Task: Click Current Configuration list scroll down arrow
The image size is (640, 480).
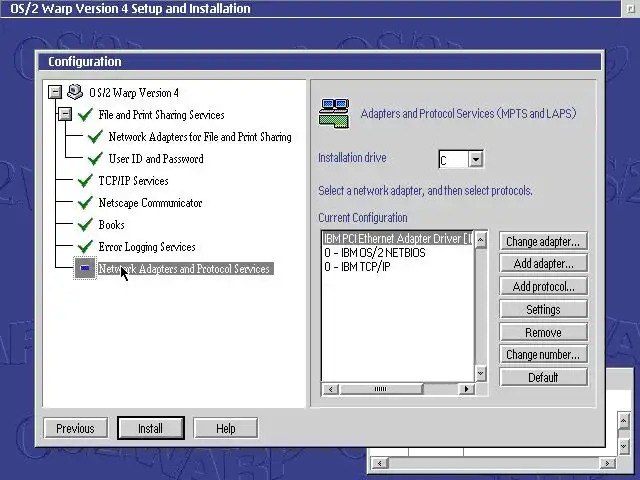Action: point(481,373)
